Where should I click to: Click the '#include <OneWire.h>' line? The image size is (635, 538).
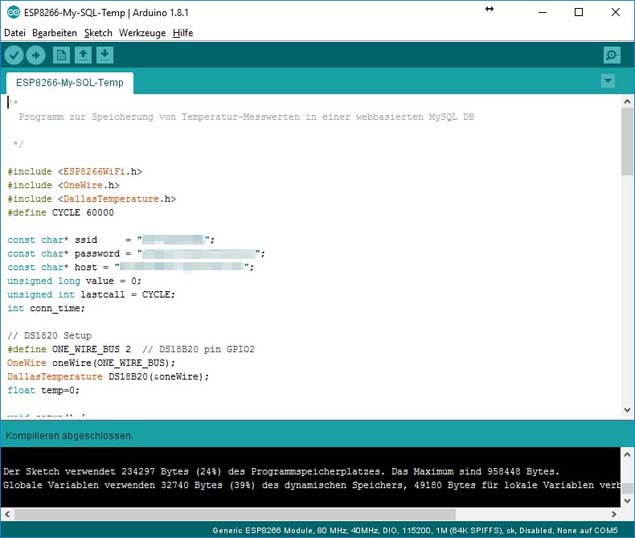point(64,185)
